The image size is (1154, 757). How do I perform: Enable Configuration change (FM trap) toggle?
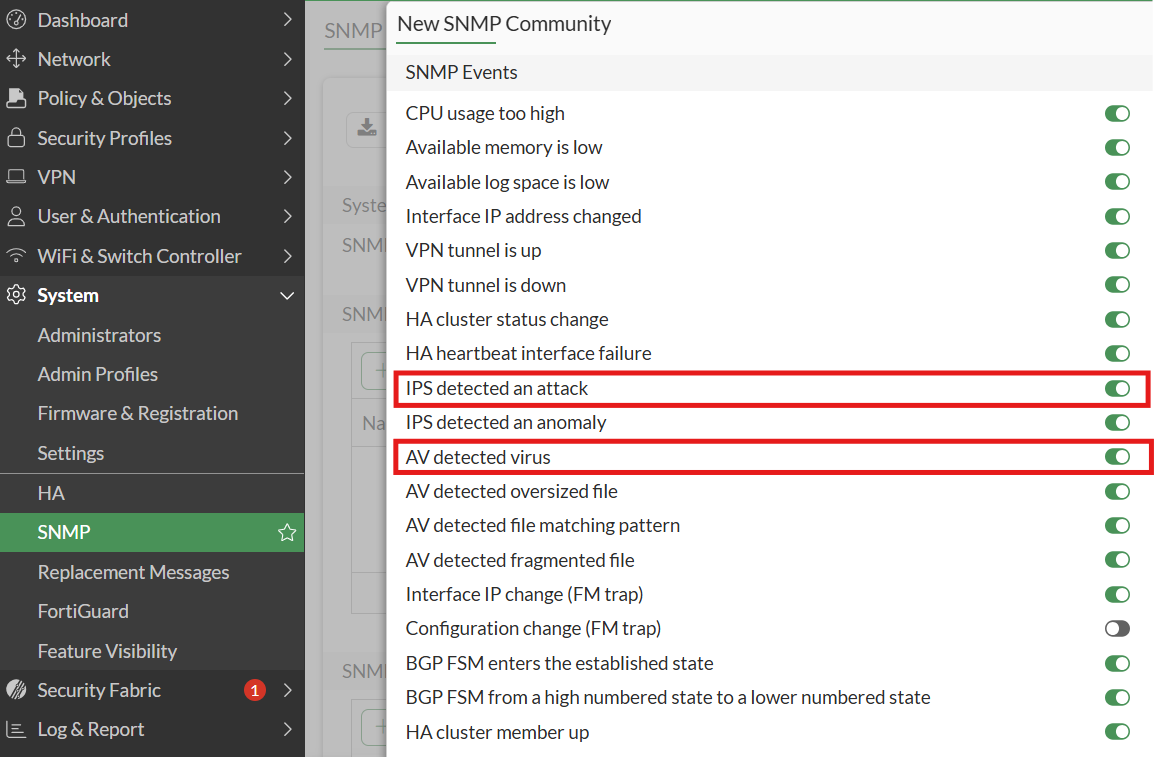click(1117, 629)
